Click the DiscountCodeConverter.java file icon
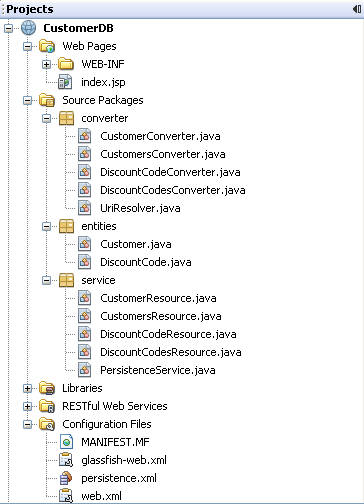 tap(85, 172)
